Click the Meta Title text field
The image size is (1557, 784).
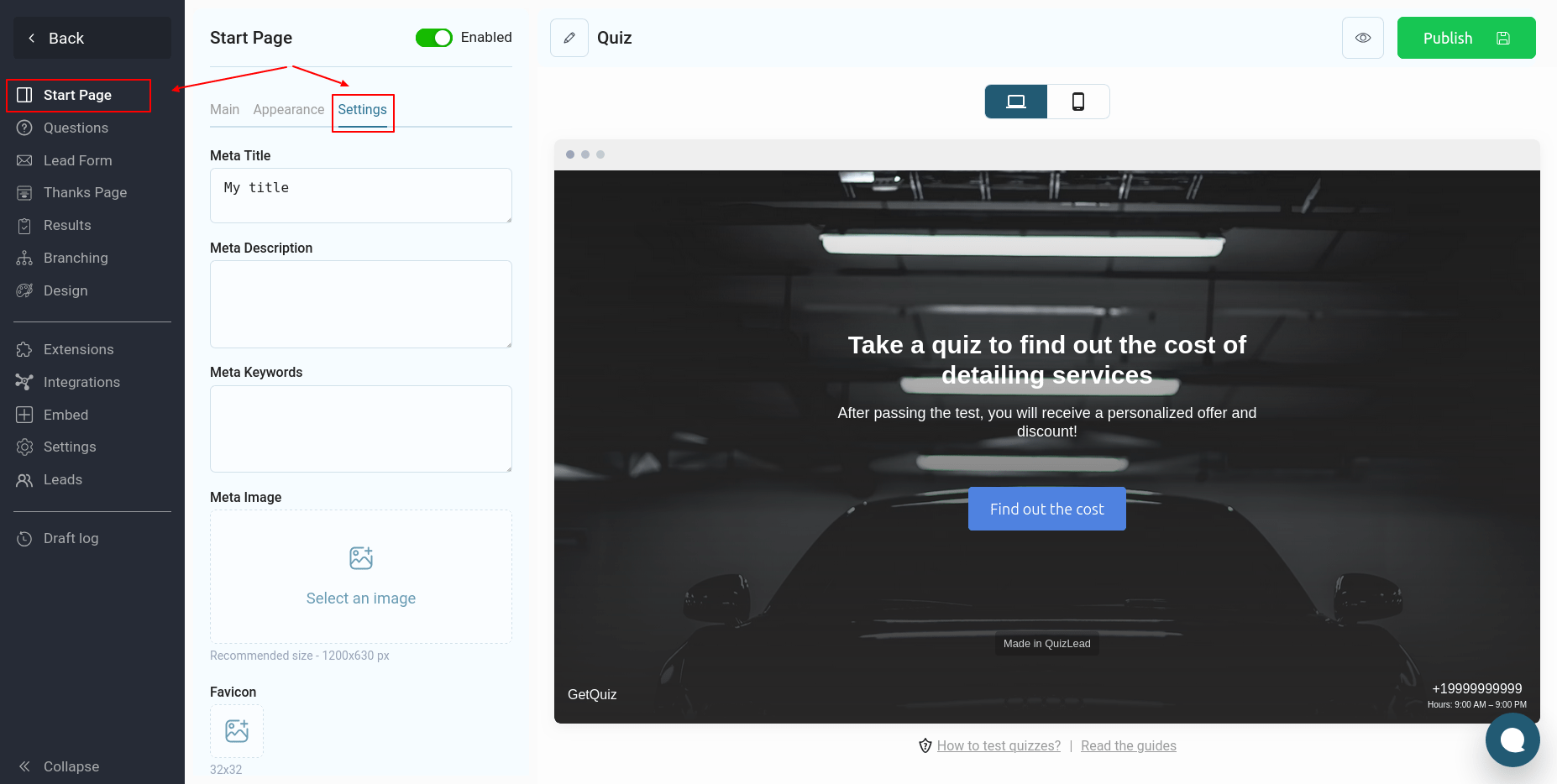click(x=361, y=196)
